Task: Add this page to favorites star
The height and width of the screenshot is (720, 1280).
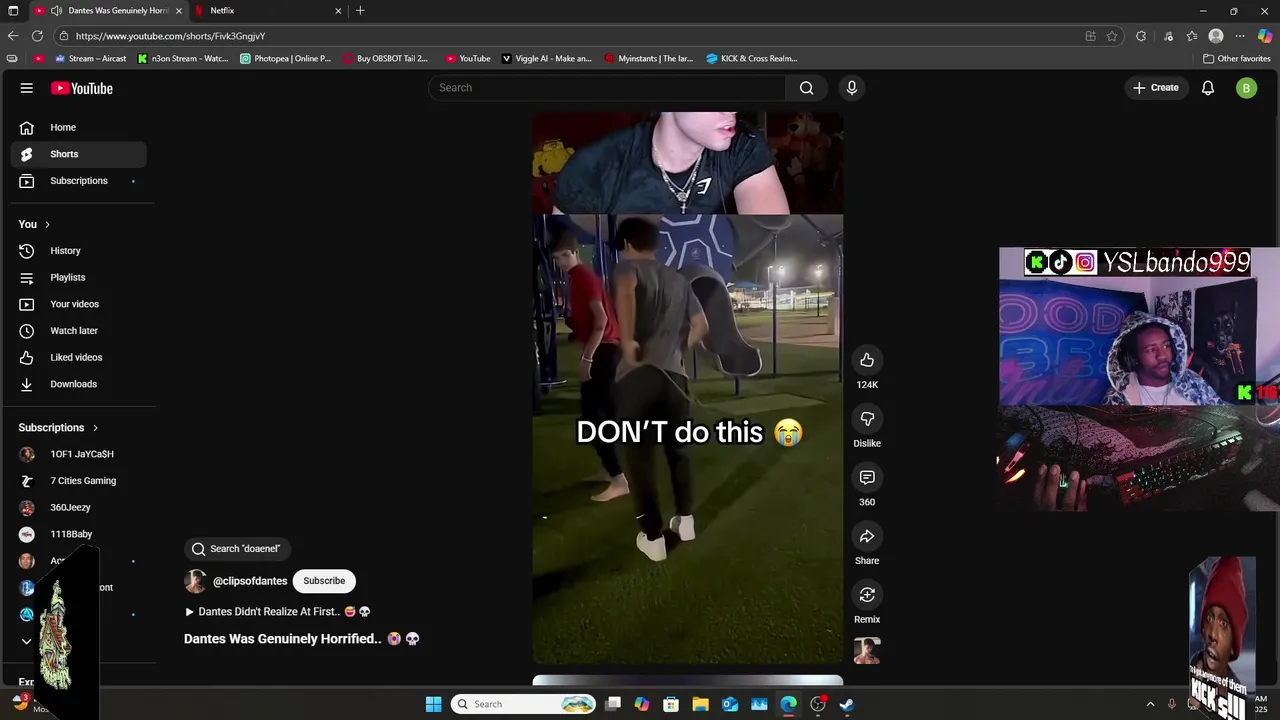Action: pos(1112,36)
